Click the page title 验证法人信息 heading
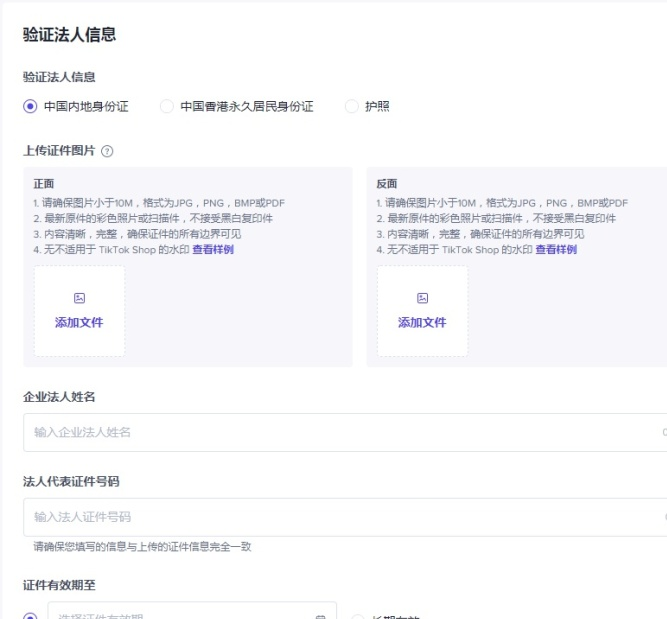667x619 pixels. pos(69,34)
